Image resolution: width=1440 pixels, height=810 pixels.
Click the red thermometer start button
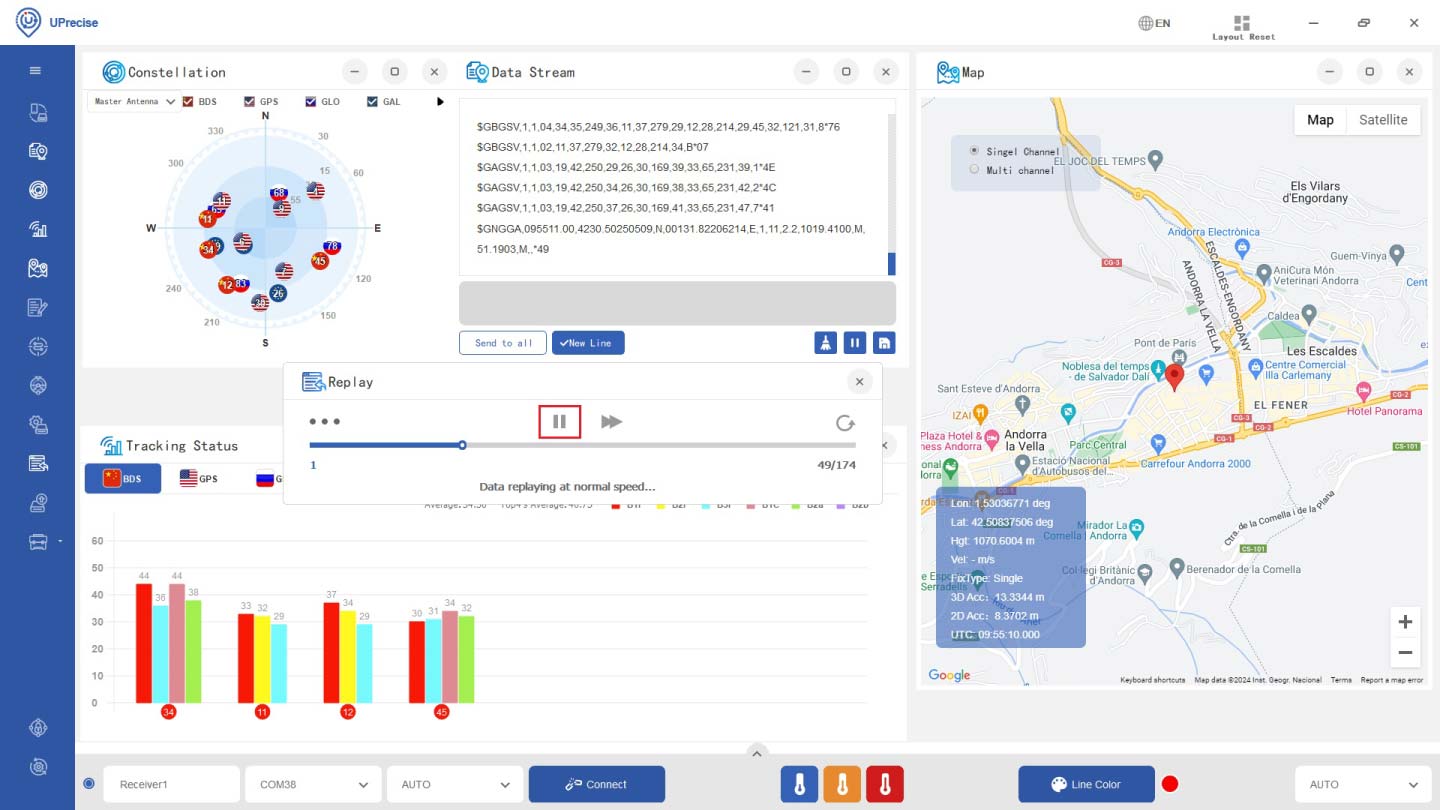coord(885,785)
